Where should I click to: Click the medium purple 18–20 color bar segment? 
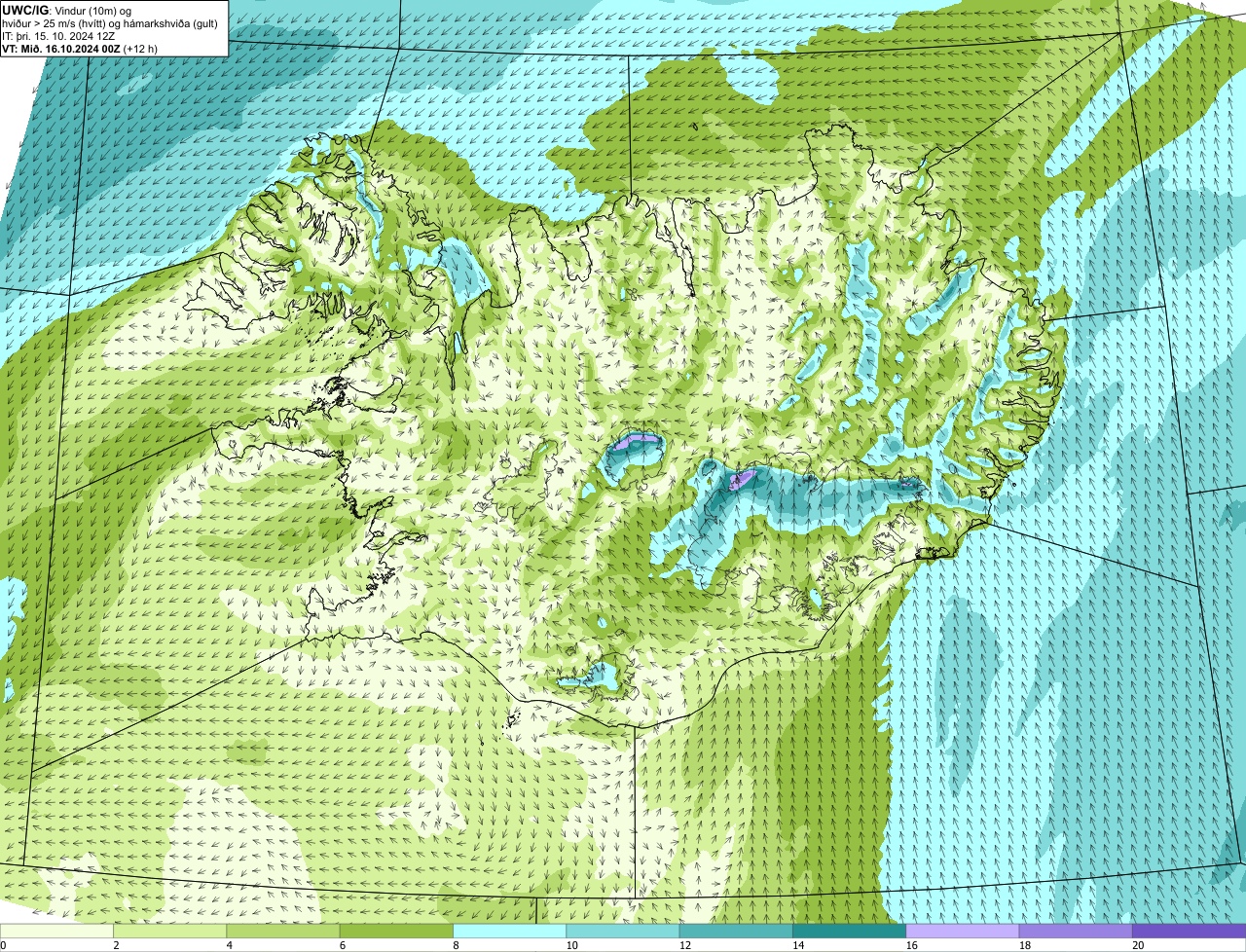click(1076, 931)
